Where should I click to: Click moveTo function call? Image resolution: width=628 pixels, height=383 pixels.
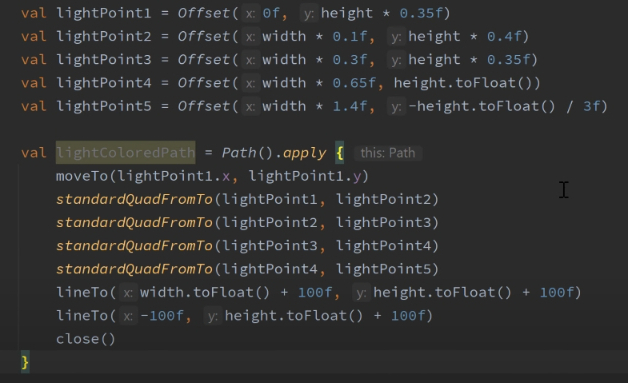click(x=82, y=176)
